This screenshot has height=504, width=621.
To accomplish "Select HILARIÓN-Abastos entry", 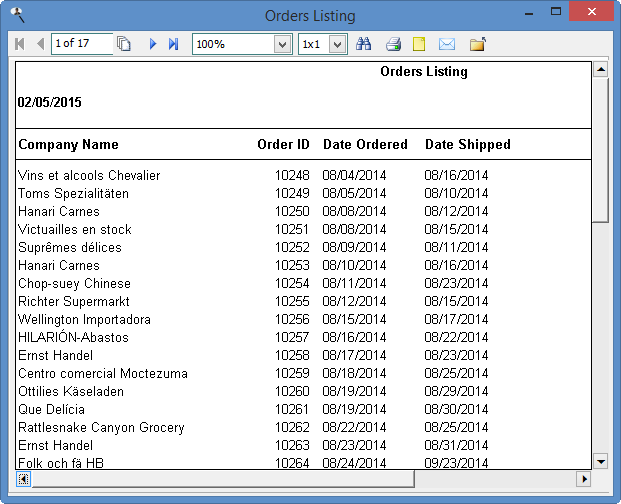I will [x=74, y=337].
